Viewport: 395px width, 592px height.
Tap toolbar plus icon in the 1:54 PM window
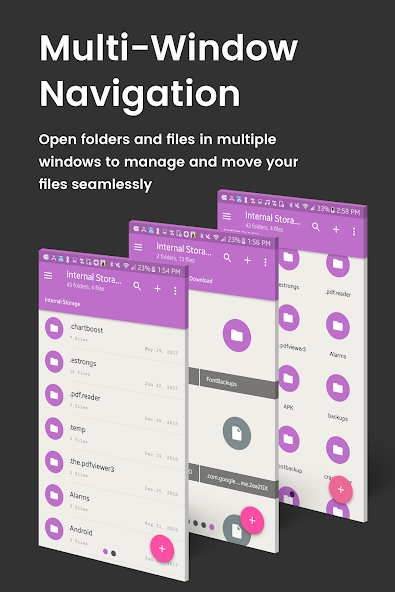coord(157,289)
